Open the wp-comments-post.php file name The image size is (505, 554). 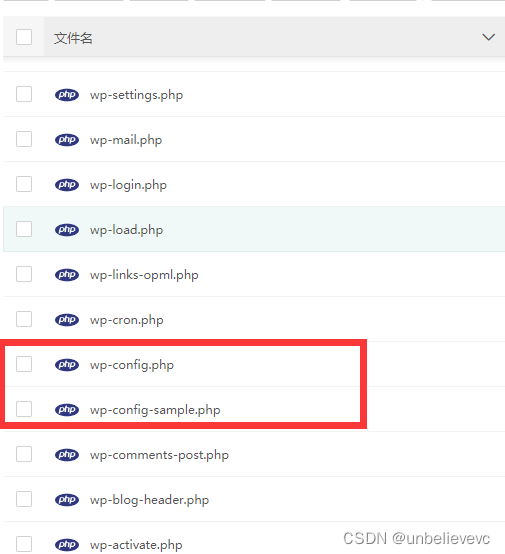(x=159, y=455)
